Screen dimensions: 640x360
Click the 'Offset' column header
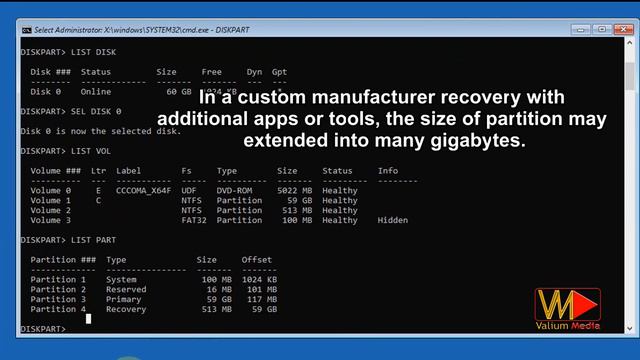pyautogui.click(x=257, y=260)
